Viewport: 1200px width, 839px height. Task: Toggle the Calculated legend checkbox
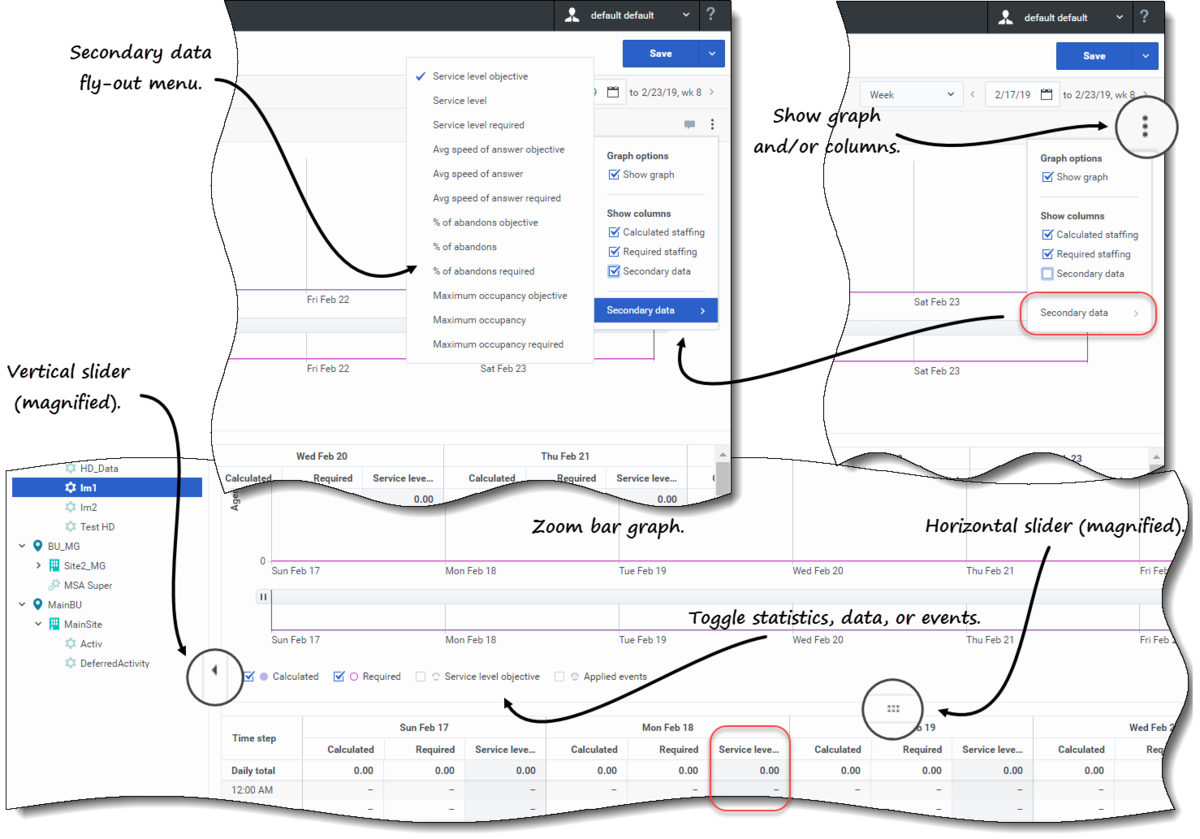point(249,677)
